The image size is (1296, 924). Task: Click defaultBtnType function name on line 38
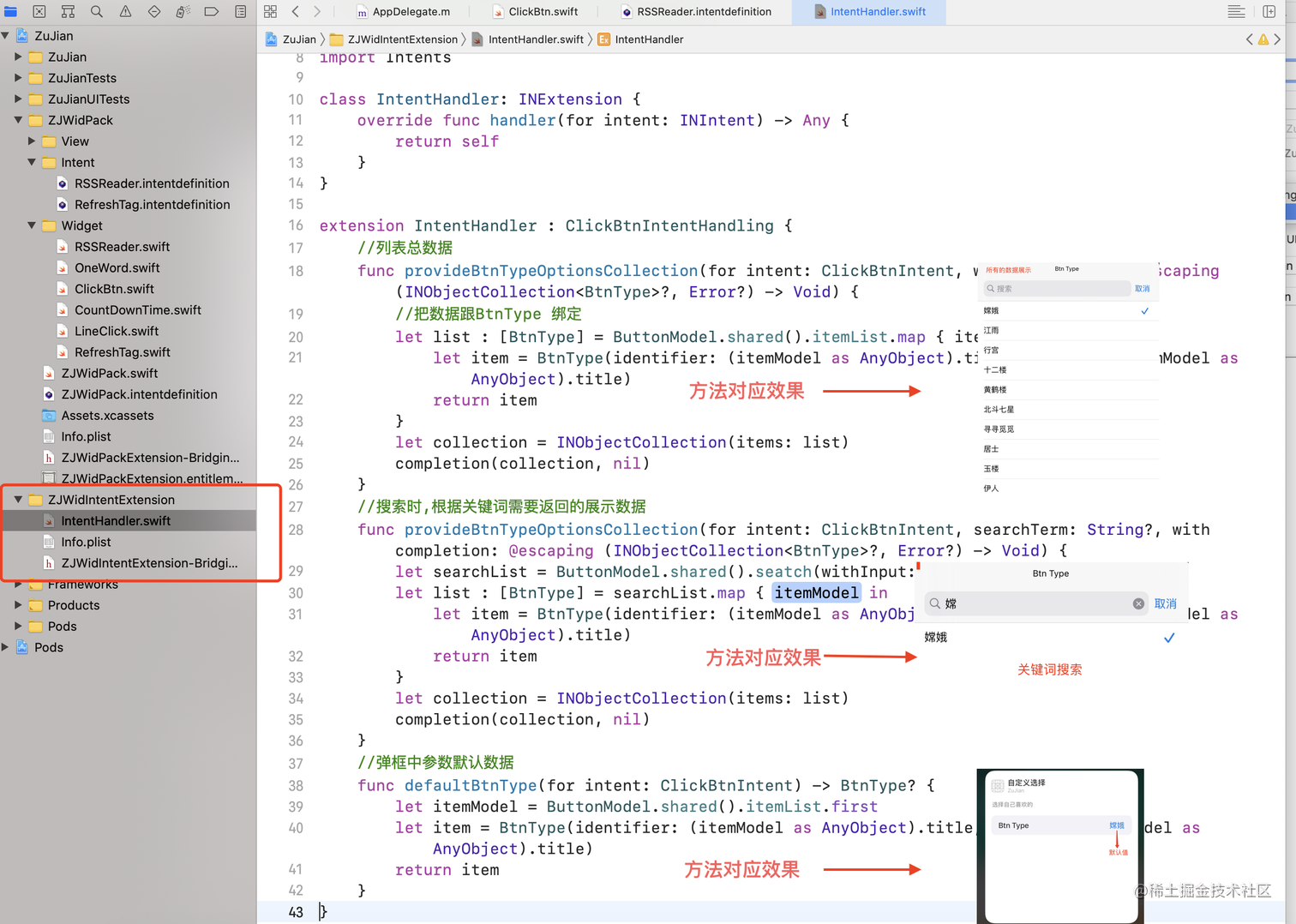pos(471,786)
